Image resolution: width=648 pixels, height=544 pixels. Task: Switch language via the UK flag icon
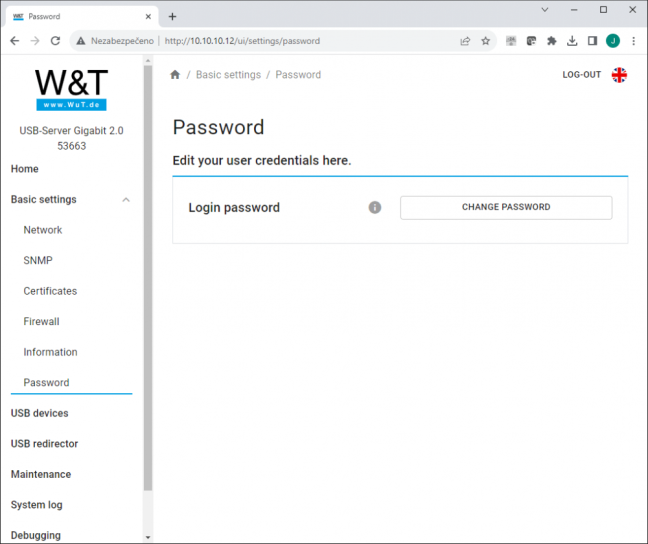[619, 75]
